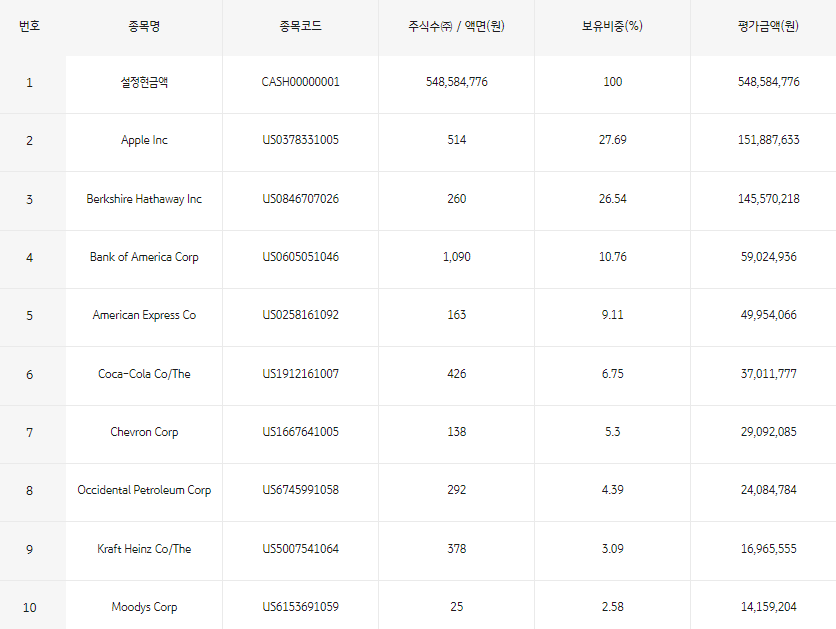Select Coca-Cola Co/The name cell
Image resolution: width=836 pixels, height=629 pixels.
[144, 374]
